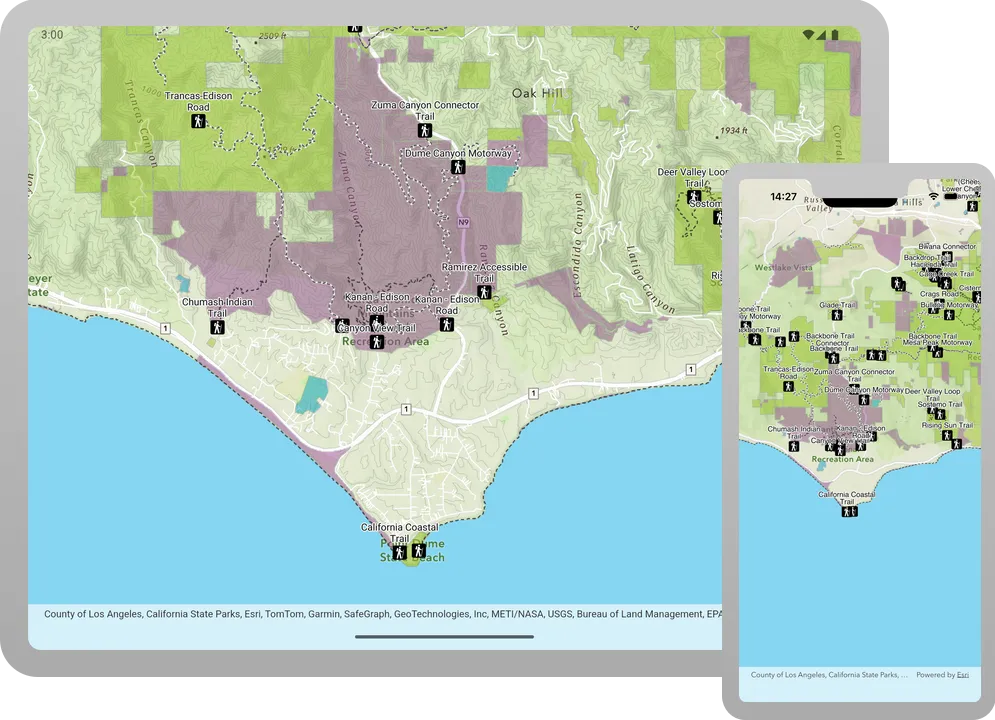This screenshot has height=720, width=995.
Task: Click '1934 ft' elevation label
Action: coord(734,131)
